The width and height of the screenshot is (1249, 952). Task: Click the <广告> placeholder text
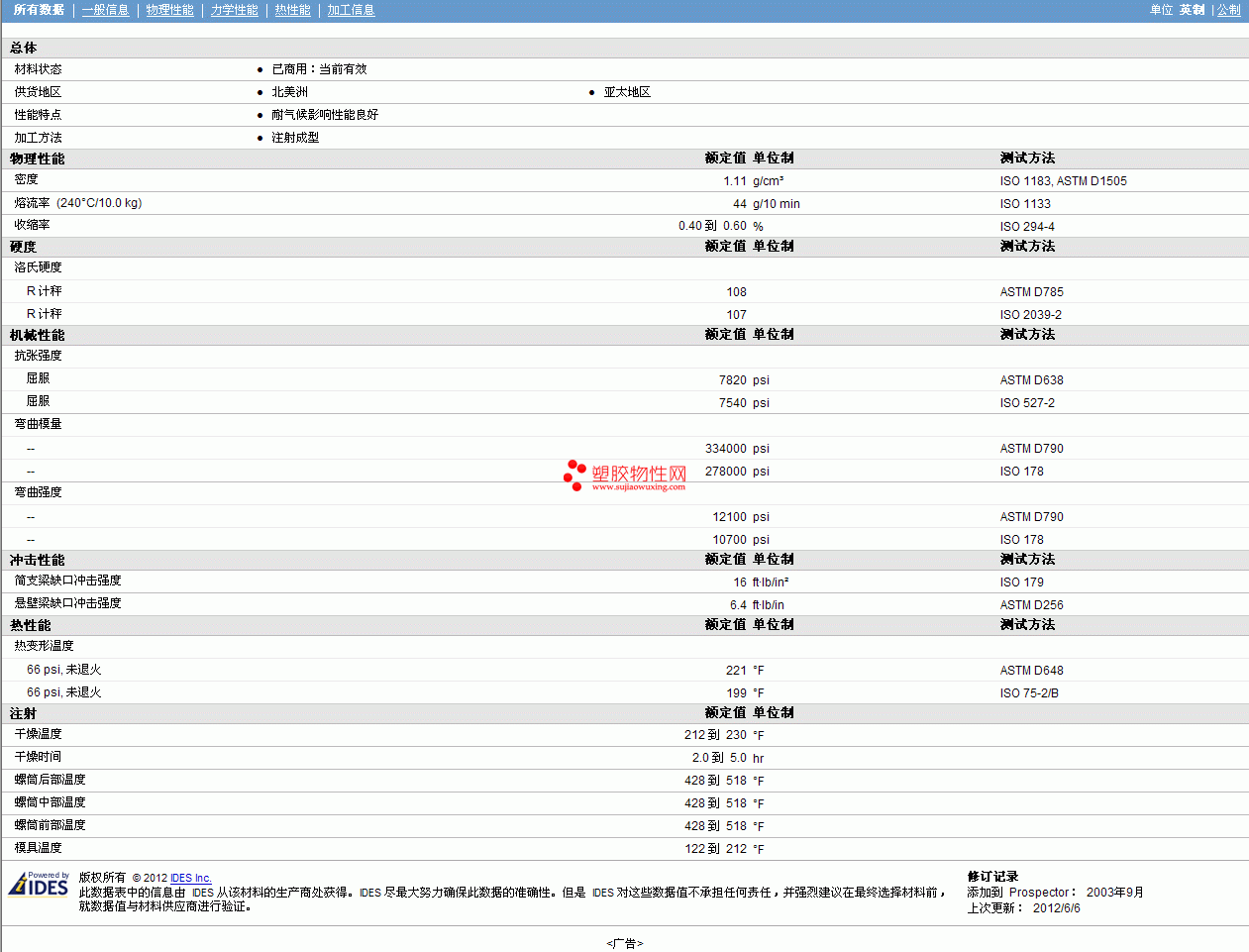coord(625,944)
